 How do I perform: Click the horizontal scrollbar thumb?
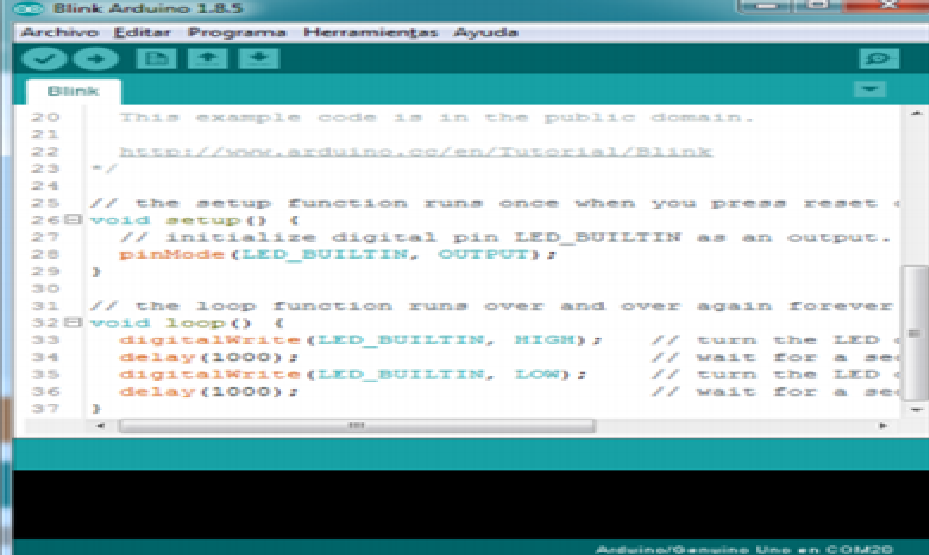tap(357, 425)
